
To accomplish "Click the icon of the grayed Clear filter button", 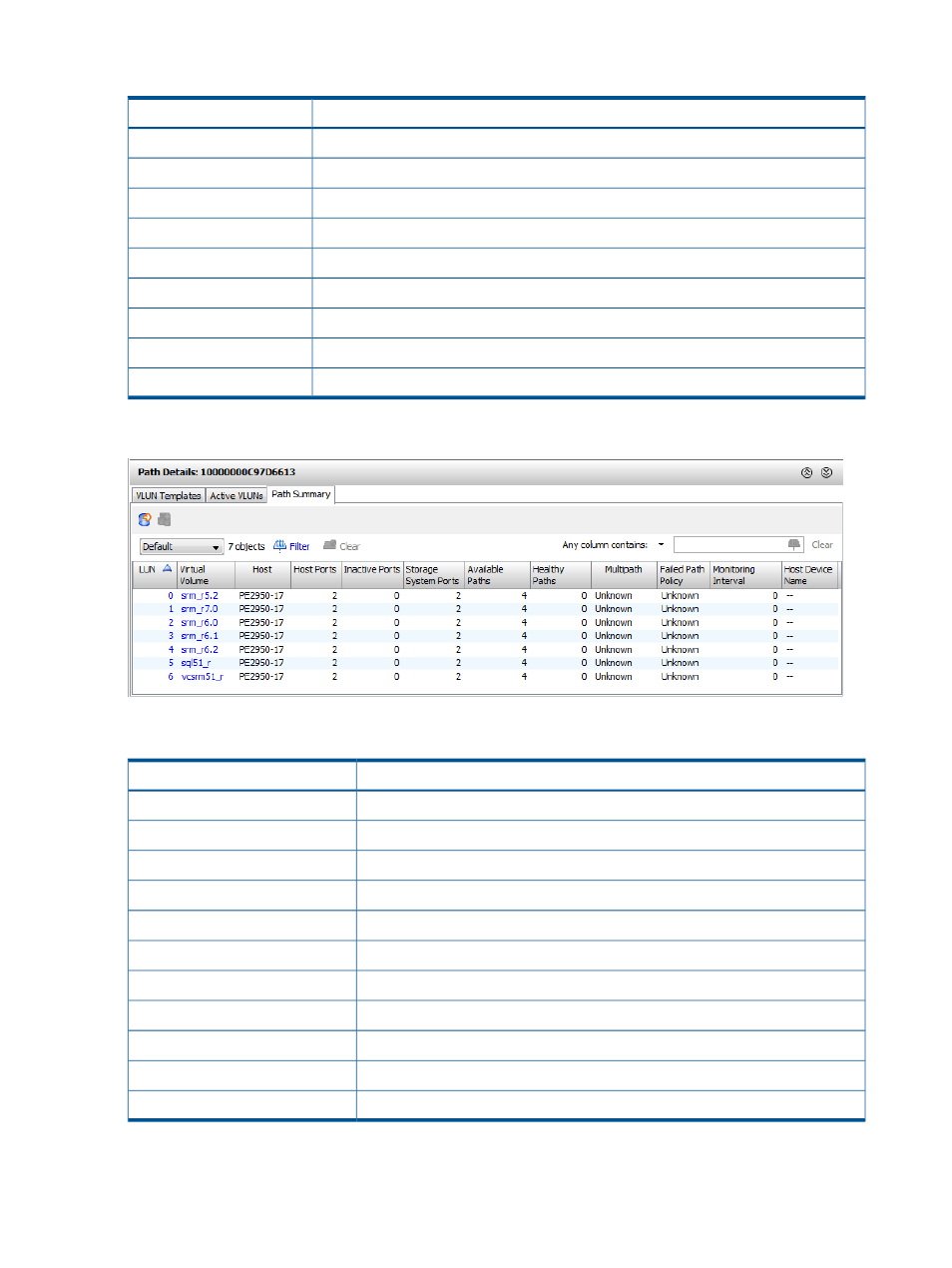I will click(329, 545).
